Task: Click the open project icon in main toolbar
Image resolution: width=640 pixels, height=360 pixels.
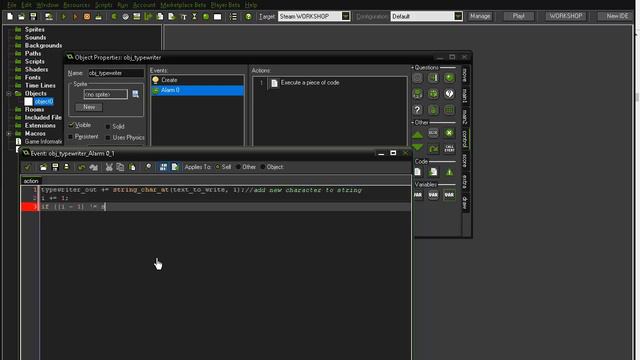Action: [21, 17]
